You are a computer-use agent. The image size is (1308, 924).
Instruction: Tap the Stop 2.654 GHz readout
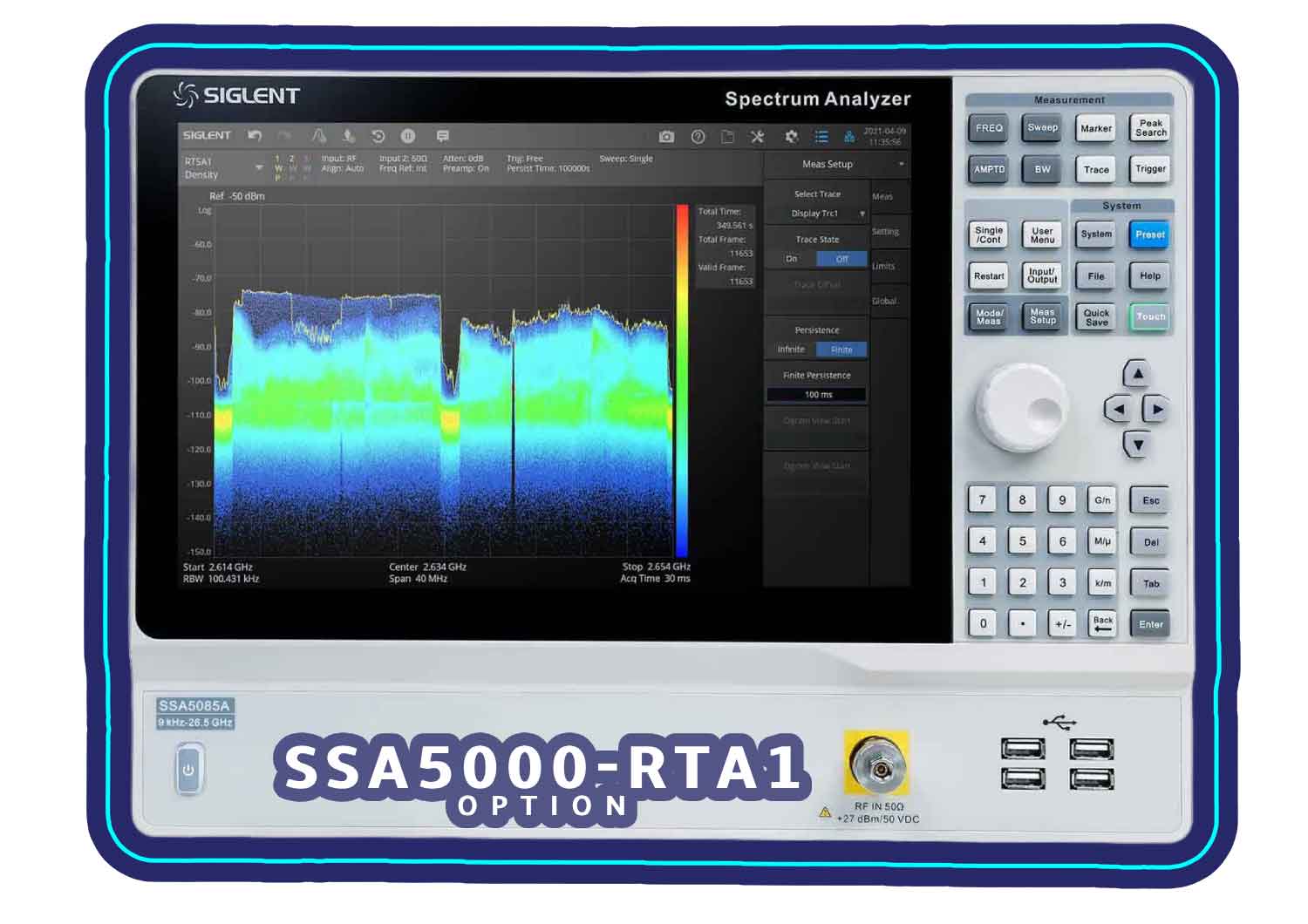[657, 567]
